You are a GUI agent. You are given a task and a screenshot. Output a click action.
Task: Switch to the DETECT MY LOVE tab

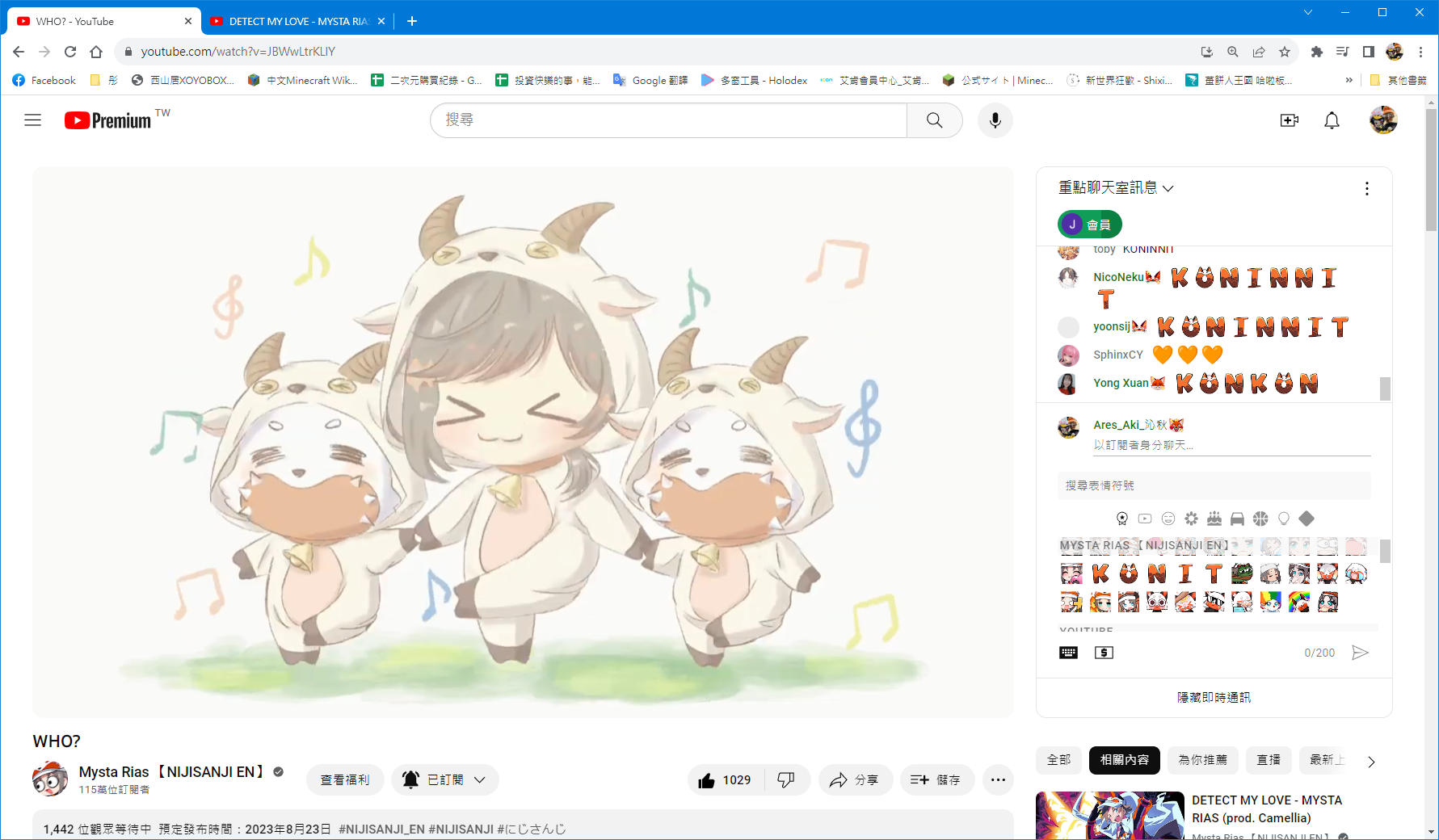[x=297, y=21]
